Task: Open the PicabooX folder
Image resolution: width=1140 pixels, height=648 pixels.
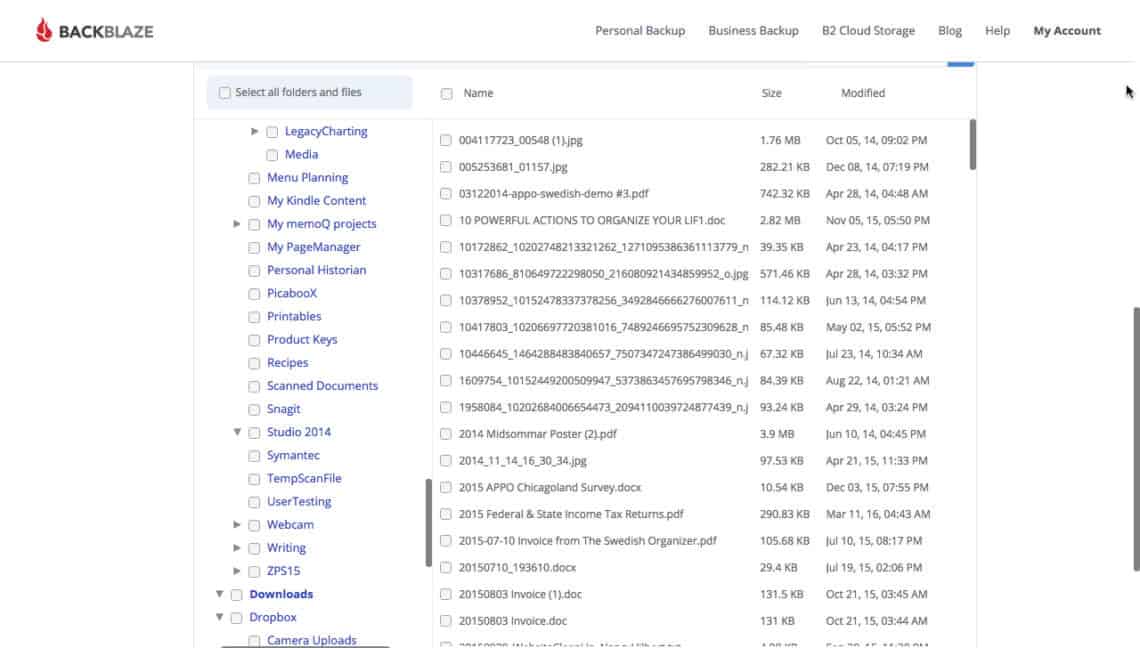Action: click(x=292, y=293)
